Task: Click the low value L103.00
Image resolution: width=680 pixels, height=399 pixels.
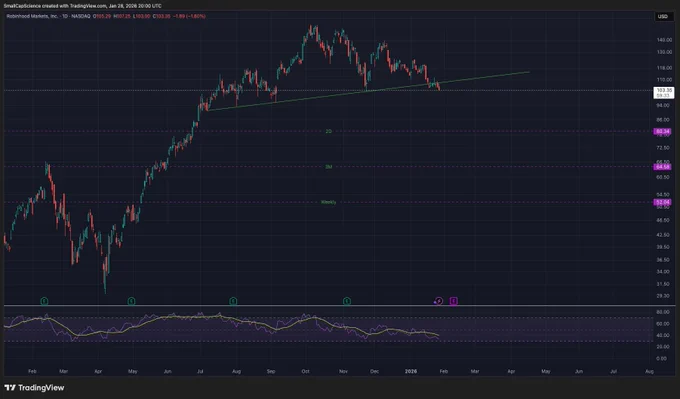Action: [141, 16]
